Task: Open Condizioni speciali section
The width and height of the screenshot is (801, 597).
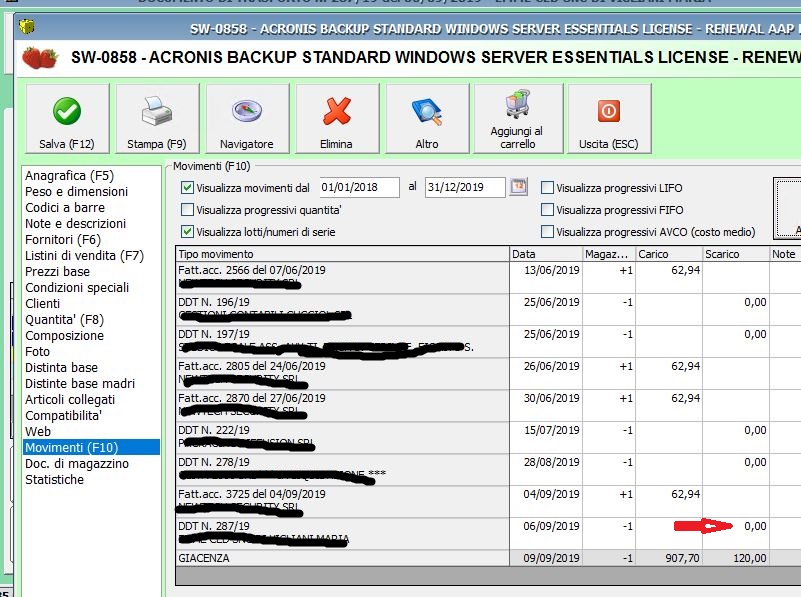Action: pyautogui.click(x=77, y=288)
